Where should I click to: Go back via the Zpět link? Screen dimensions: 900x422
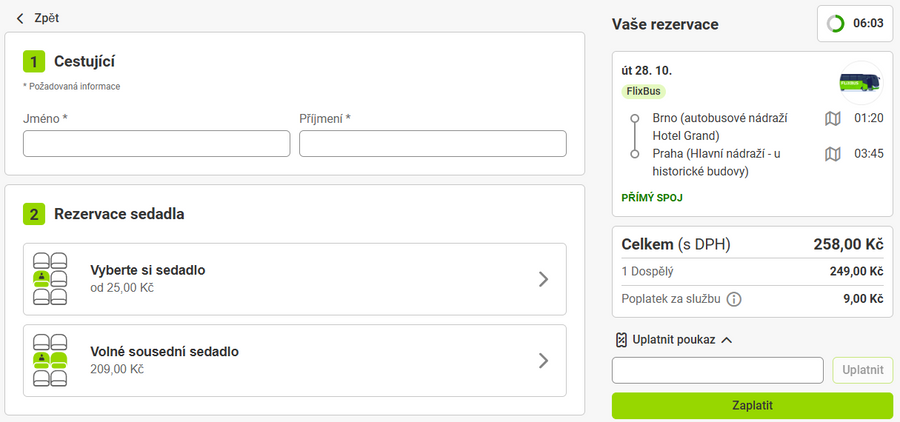(46, 18)
